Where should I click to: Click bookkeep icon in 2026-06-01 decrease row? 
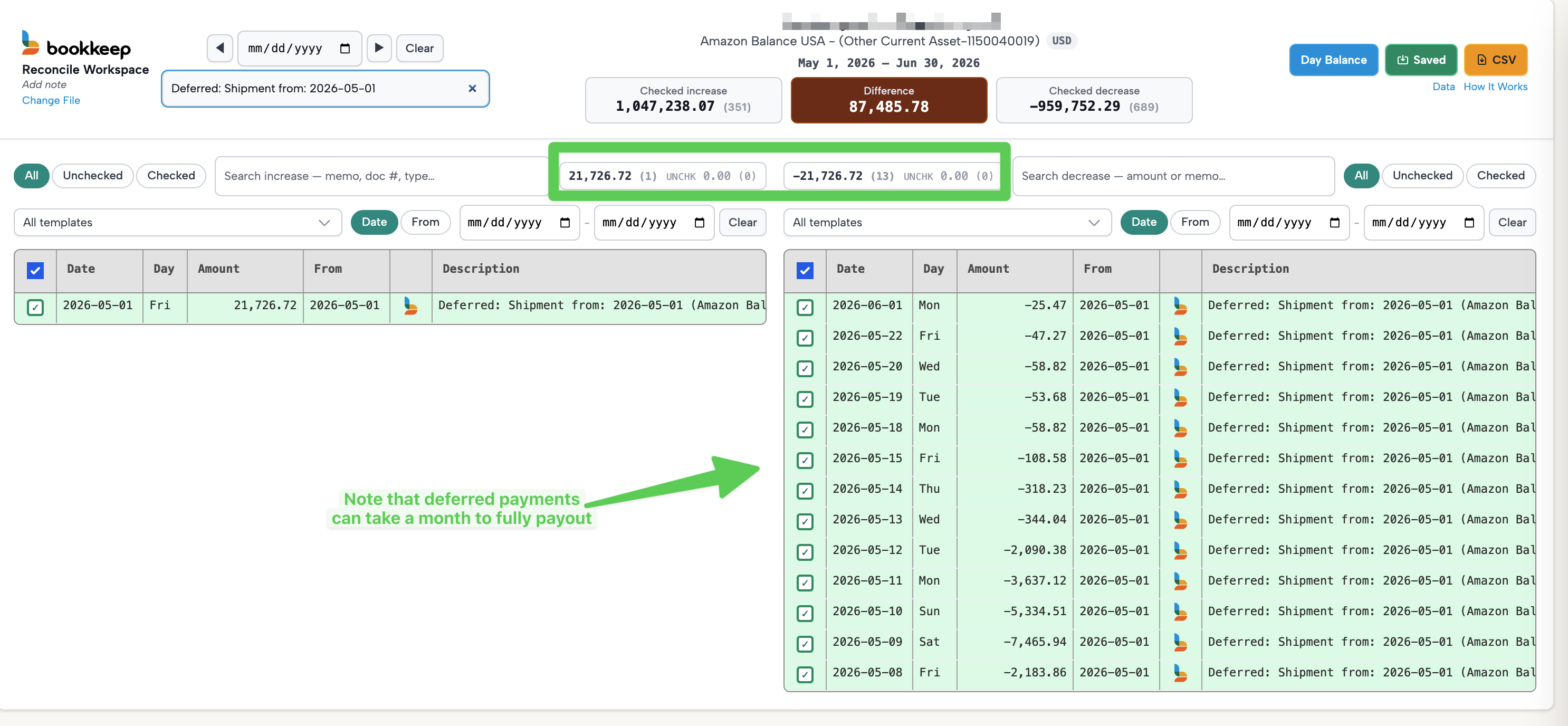click(x=1180, y=305)
